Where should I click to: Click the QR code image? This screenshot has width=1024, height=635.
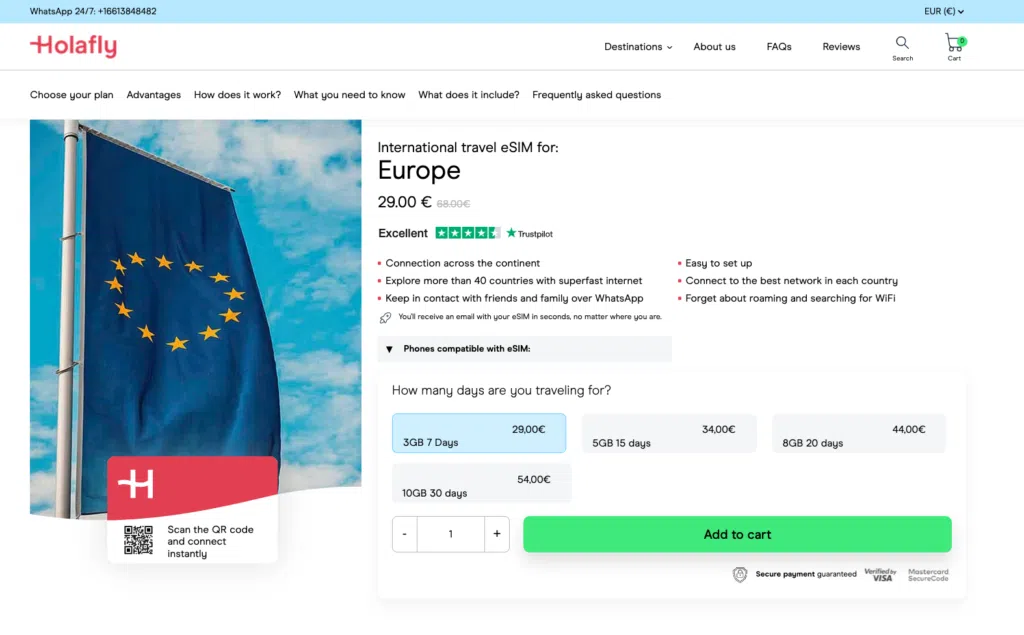tap(138, 541)
